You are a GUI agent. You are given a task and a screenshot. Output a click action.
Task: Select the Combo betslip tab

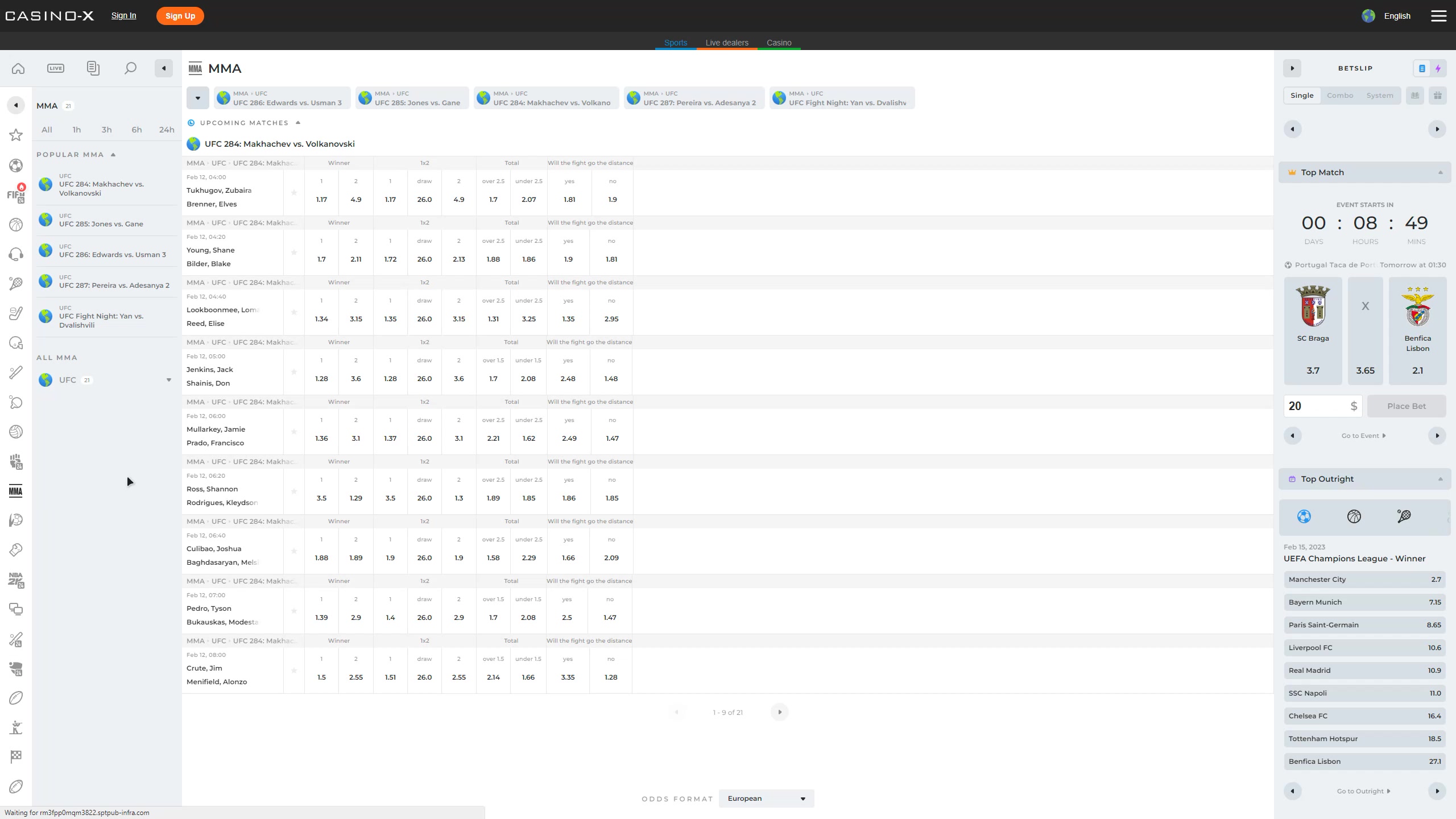click(1339, 96)
